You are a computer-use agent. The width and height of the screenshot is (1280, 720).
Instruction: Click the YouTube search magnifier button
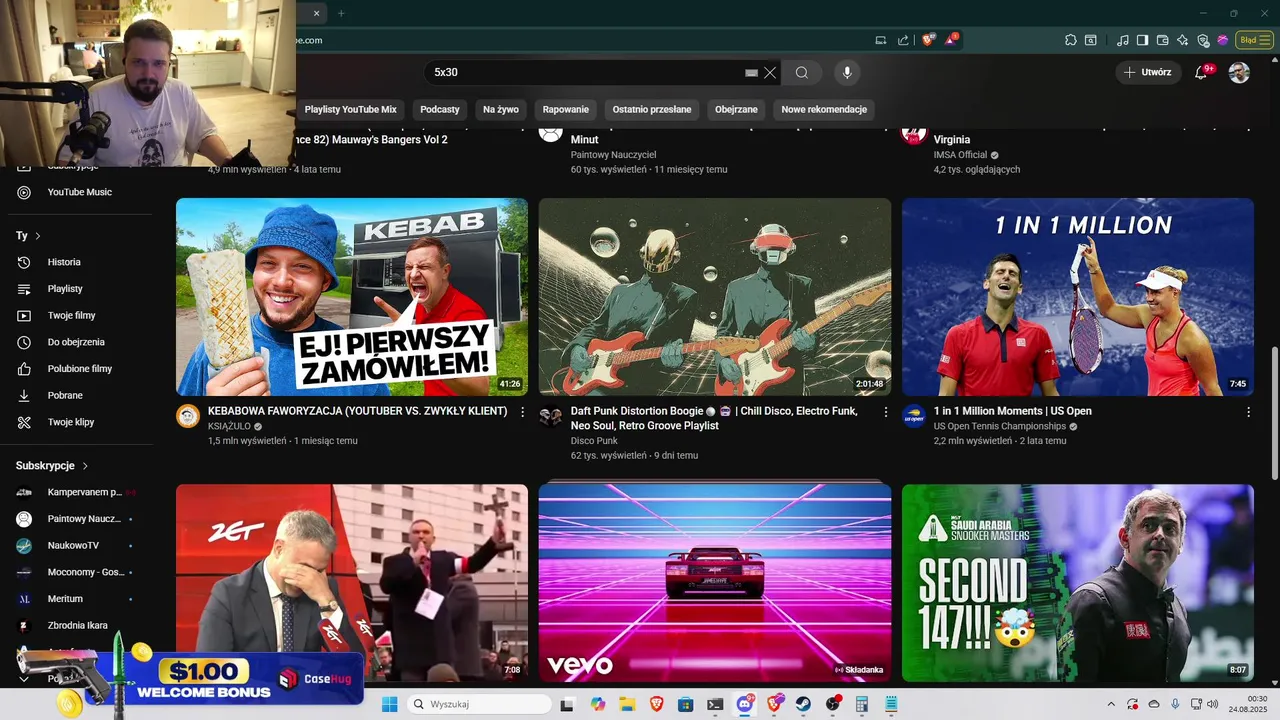802,72
